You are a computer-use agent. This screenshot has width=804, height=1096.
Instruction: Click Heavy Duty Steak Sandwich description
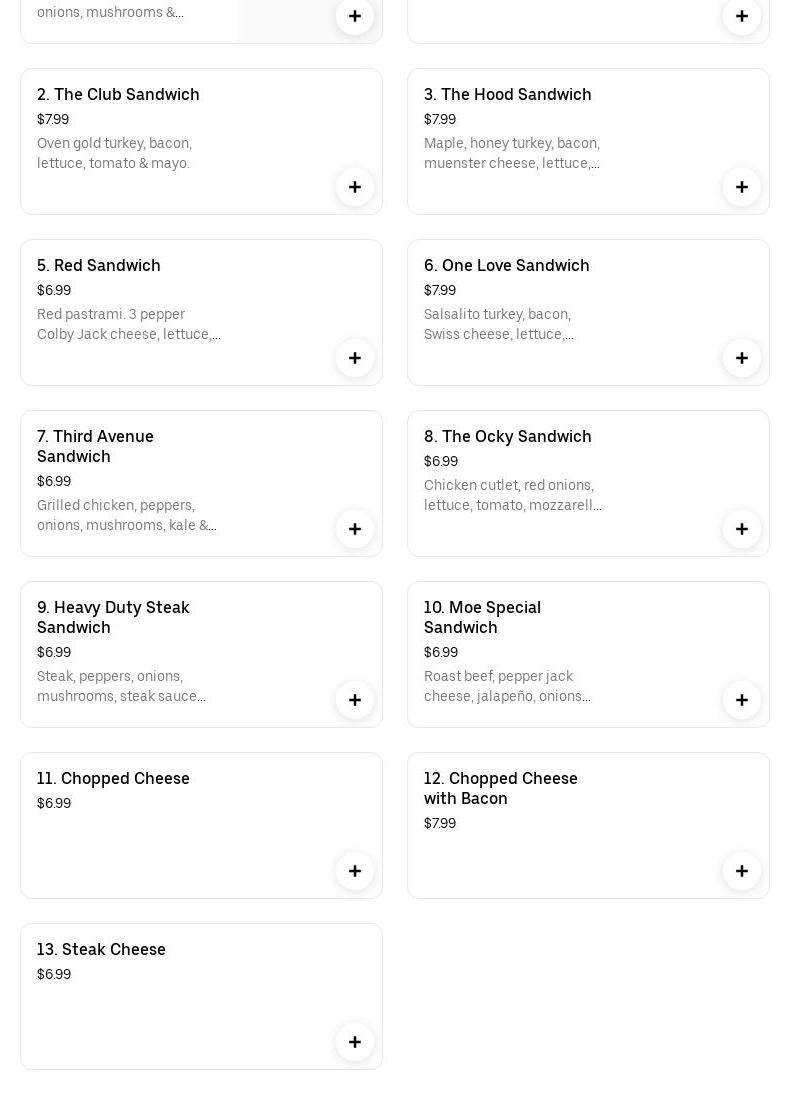[121, 686]
